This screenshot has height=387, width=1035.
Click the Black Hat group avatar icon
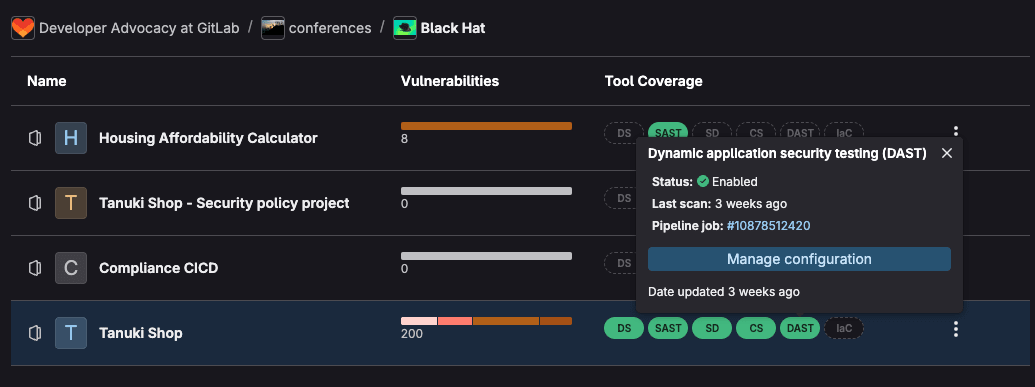[x=405, y=28]
